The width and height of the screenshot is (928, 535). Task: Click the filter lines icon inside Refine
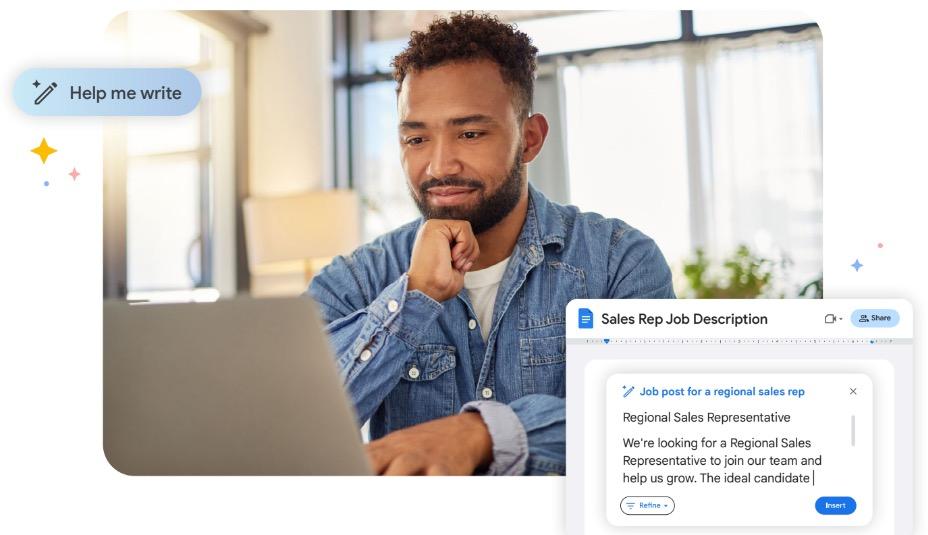pyautogui.click(x=630, y=505)
